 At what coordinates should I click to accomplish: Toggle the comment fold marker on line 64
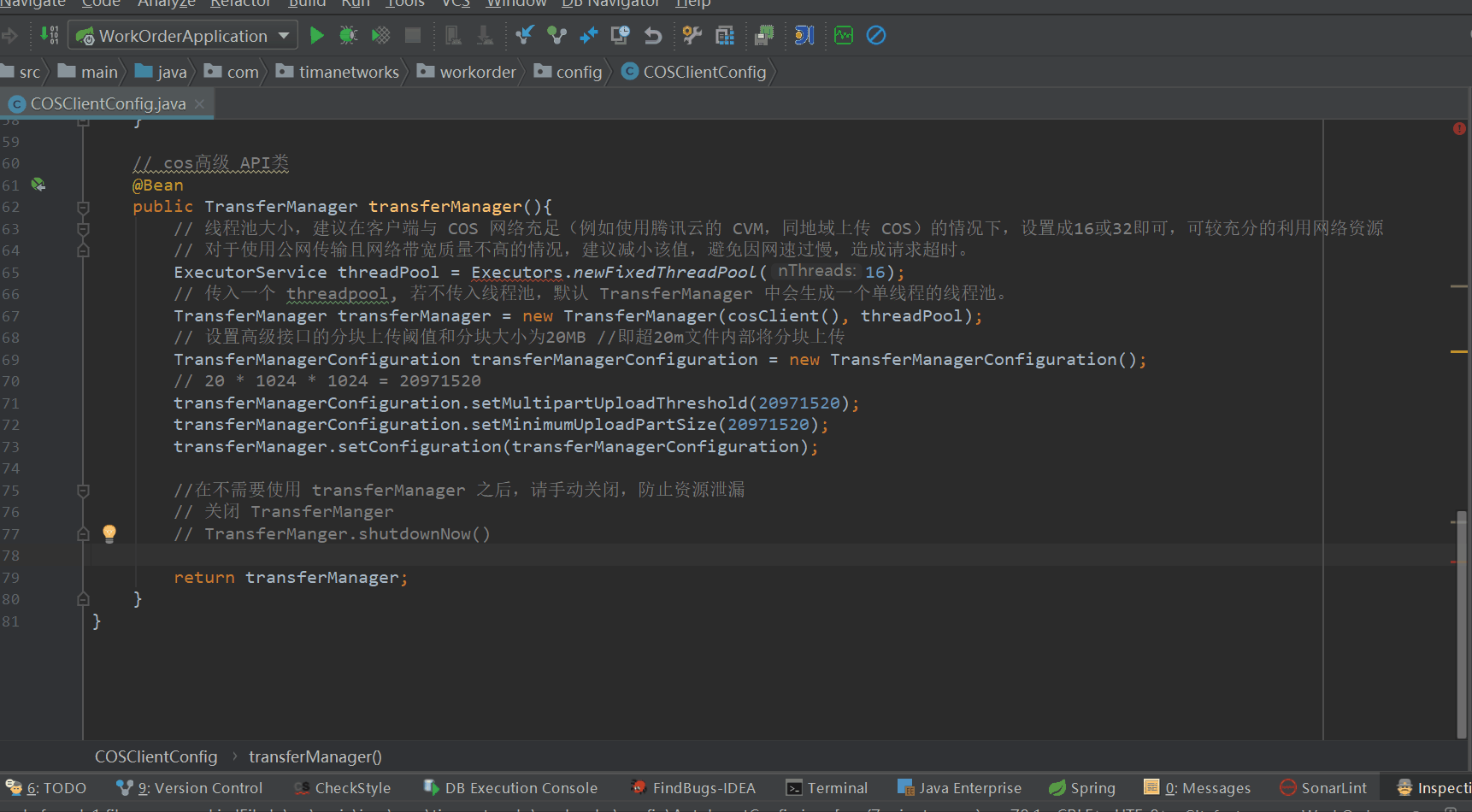[x=83, y=250]
